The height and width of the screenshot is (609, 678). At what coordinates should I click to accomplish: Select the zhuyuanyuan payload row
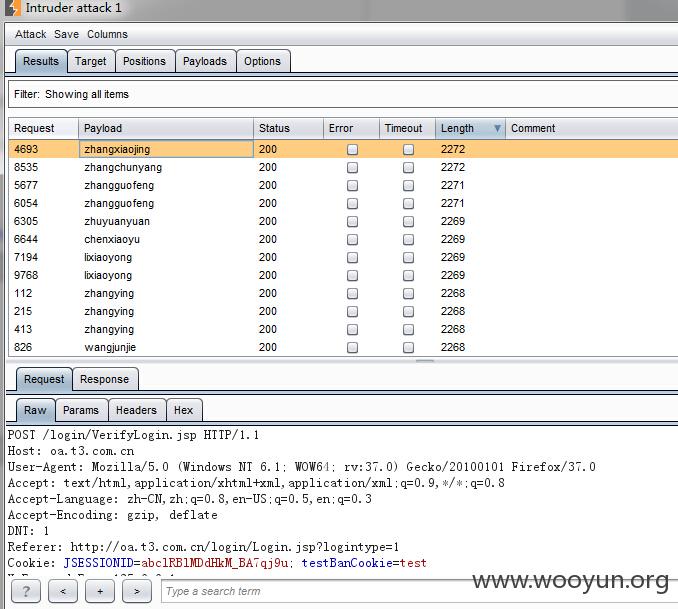point(343,221)
